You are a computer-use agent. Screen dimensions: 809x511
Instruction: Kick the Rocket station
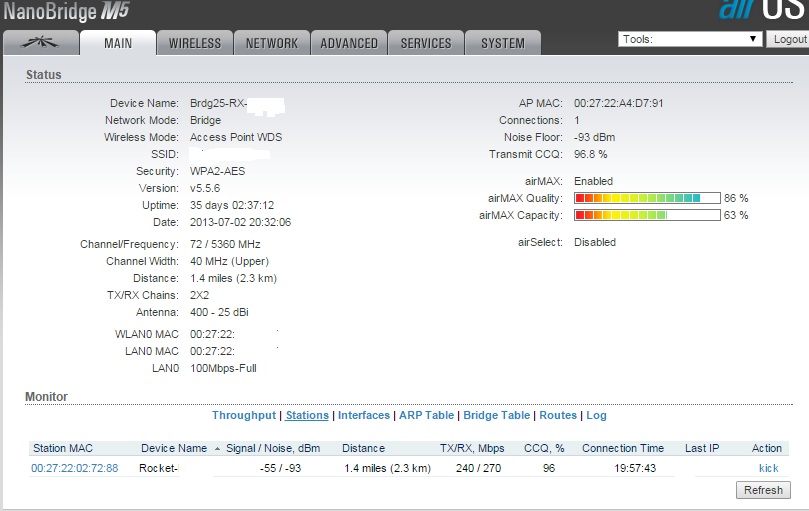tap(768, 468)
